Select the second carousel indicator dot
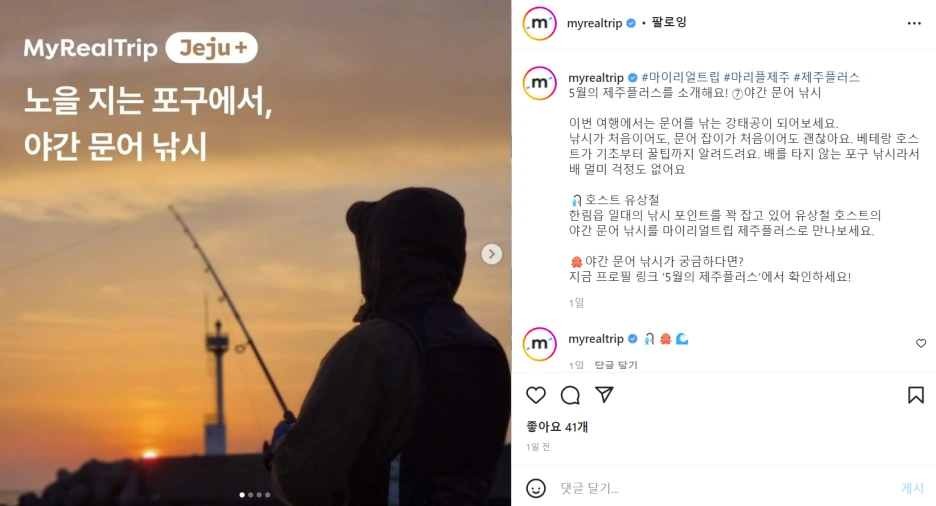 [x=250, y=495]
